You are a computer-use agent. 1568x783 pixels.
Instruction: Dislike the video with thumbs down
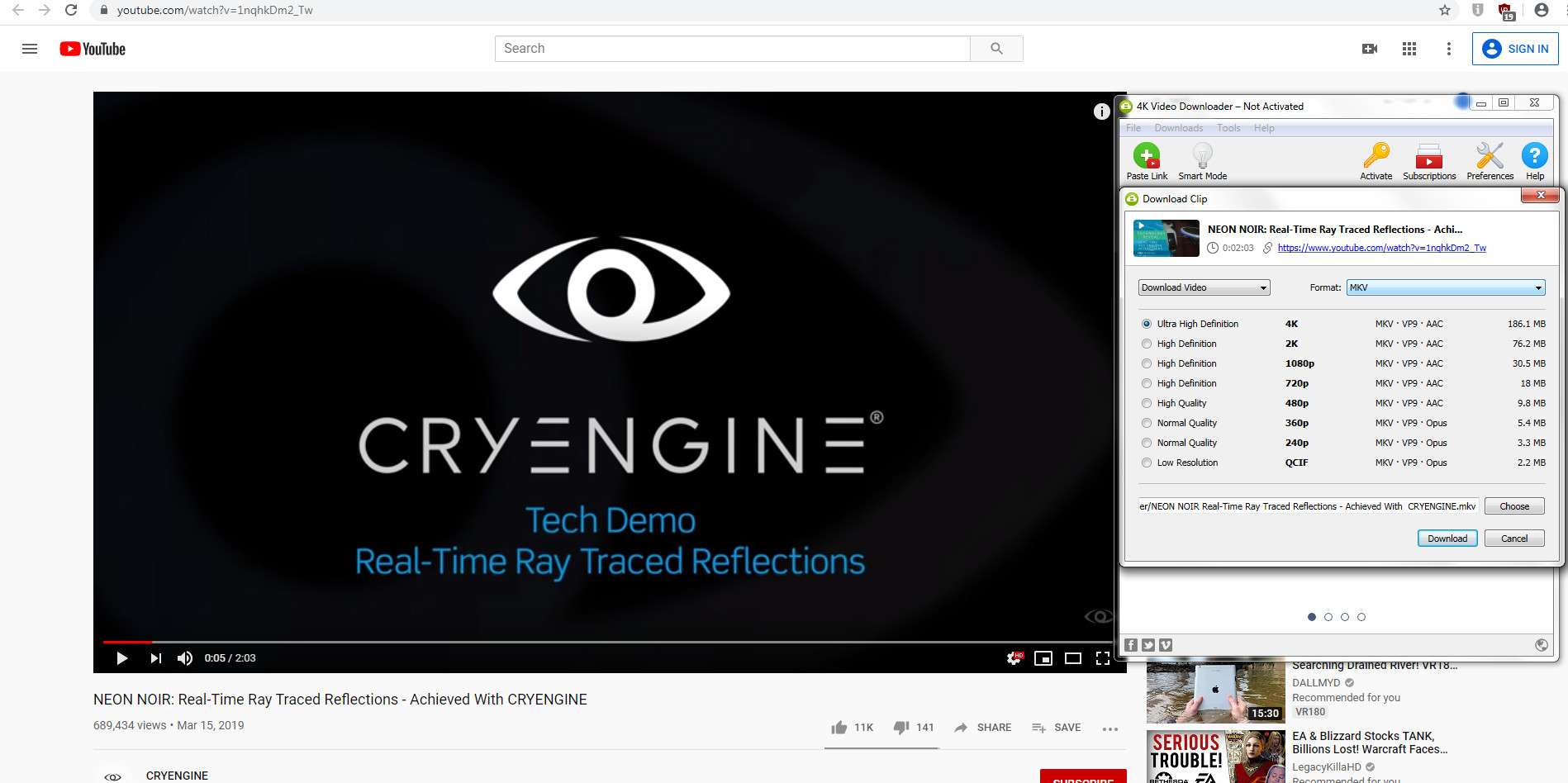pos(901,728)
